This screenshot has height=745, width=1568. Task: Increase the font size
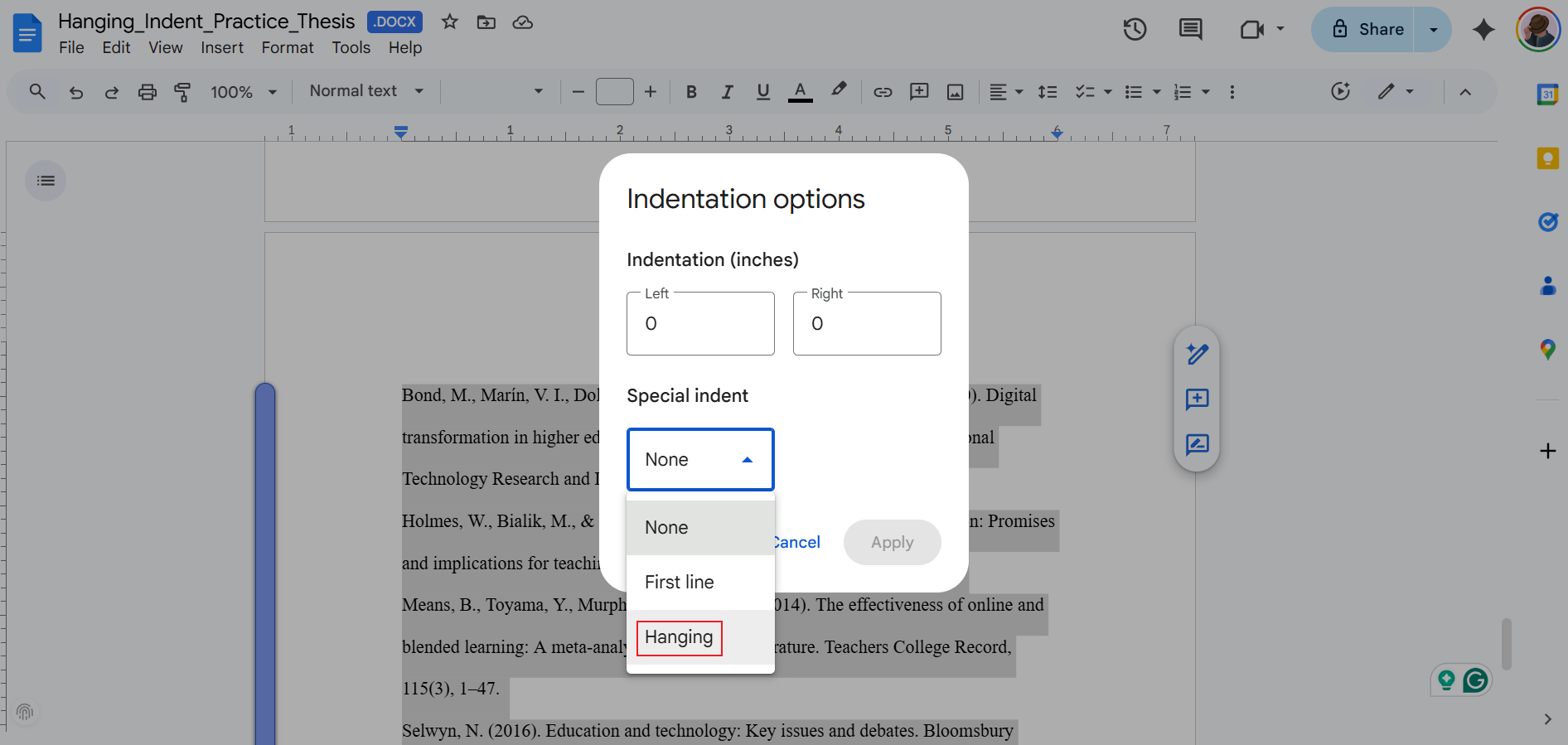[x=651, y=92]
